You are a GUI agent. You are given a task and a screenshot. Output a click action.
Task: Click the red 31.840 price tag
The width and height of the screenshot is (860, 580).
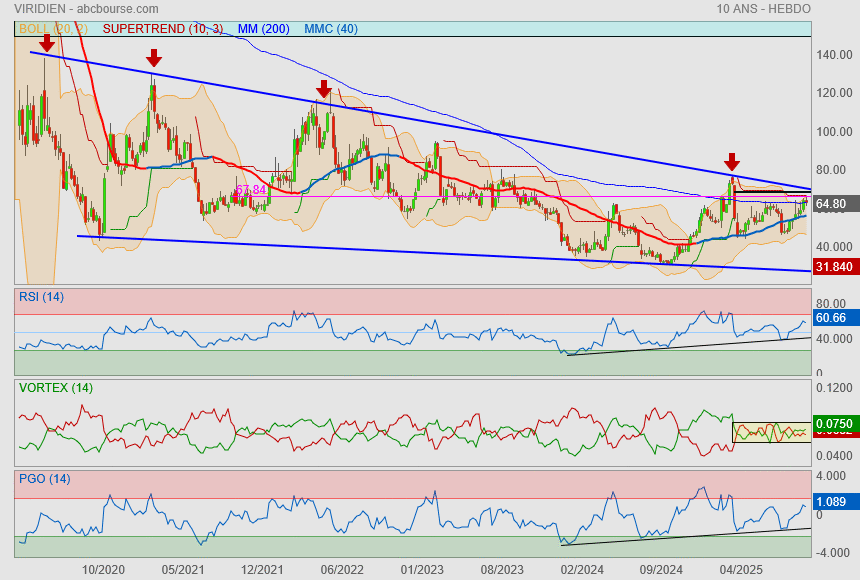coord(833,267)
